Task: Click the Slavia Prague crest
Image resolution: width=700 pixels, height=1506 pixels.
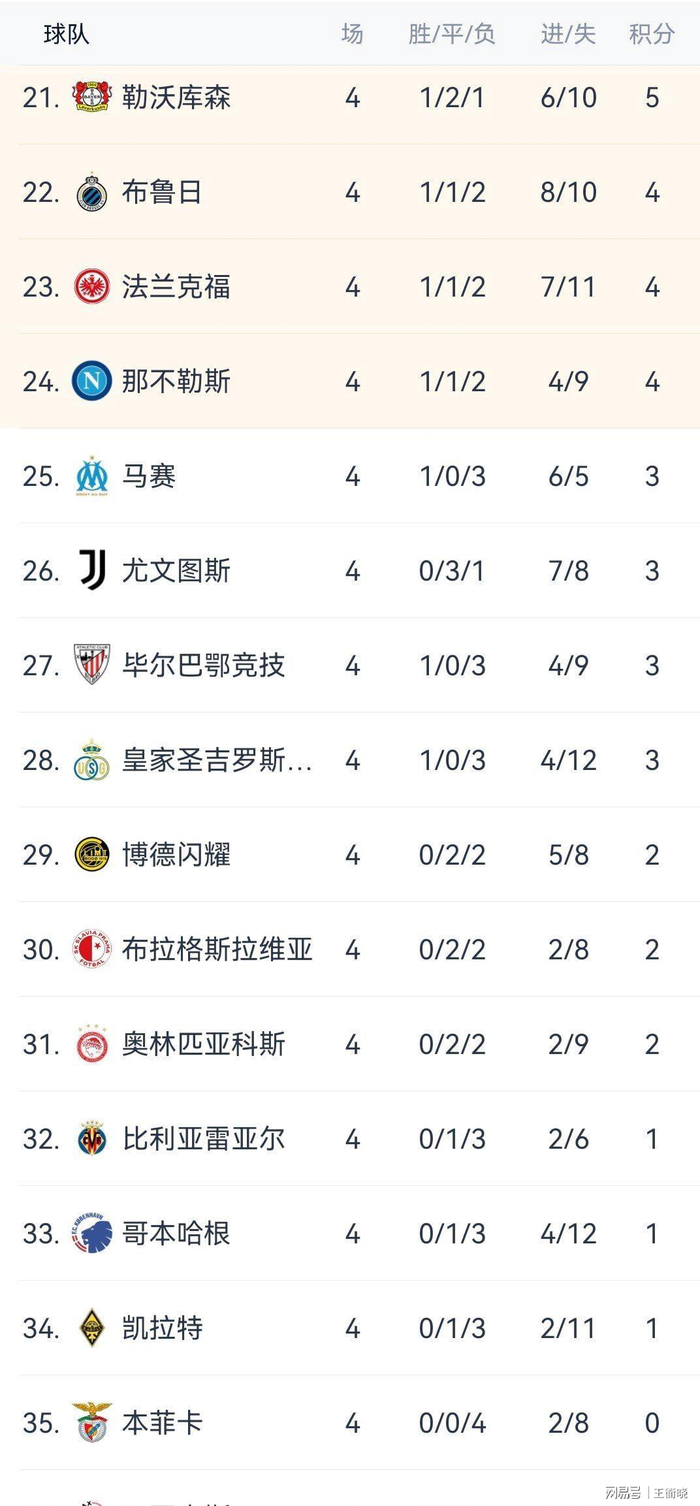Action: click(x=93, y=949)
